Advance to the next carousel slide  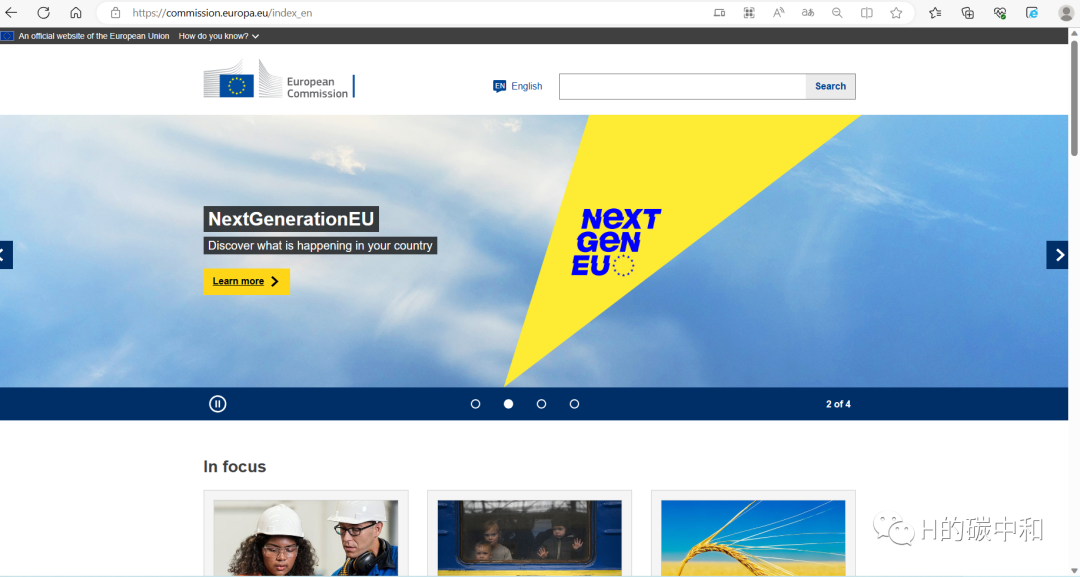(1057, 255)
